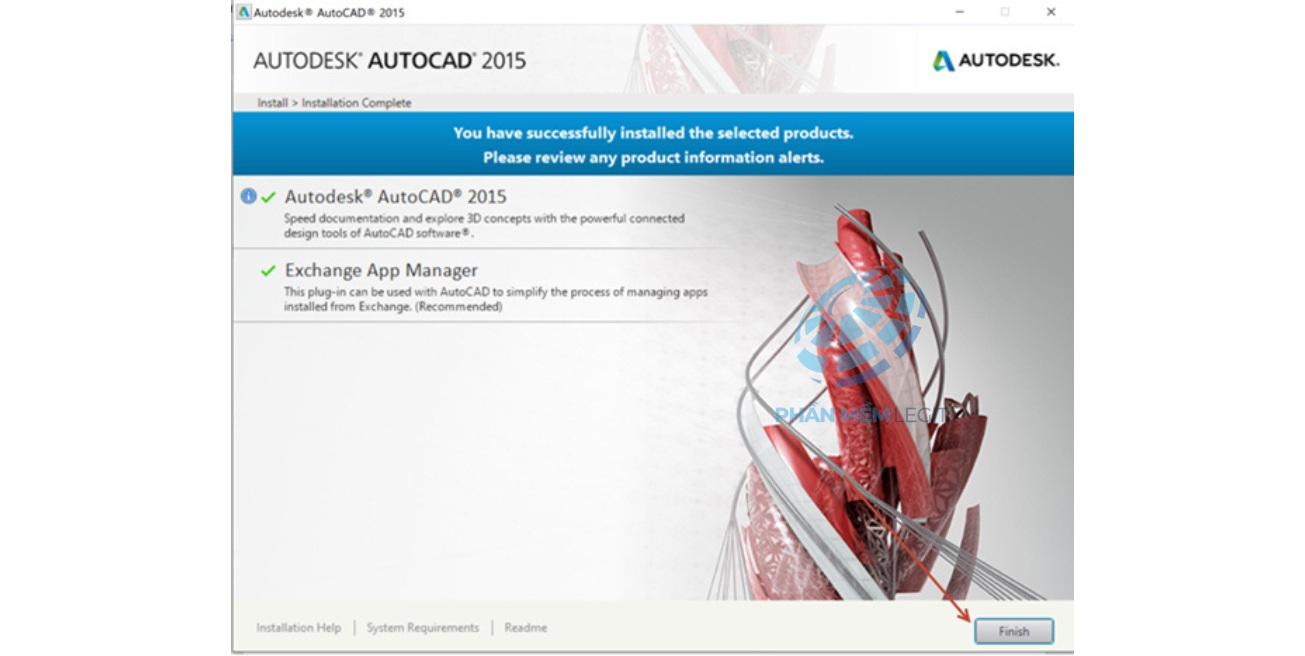
Task: Click the green checkmark next to Exchange App Manager
Action: [268, 271]
